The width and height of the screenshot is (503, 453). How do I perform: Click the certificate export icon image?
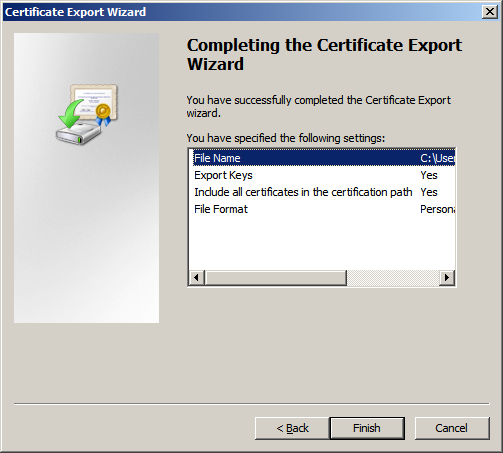pos(87,114)
